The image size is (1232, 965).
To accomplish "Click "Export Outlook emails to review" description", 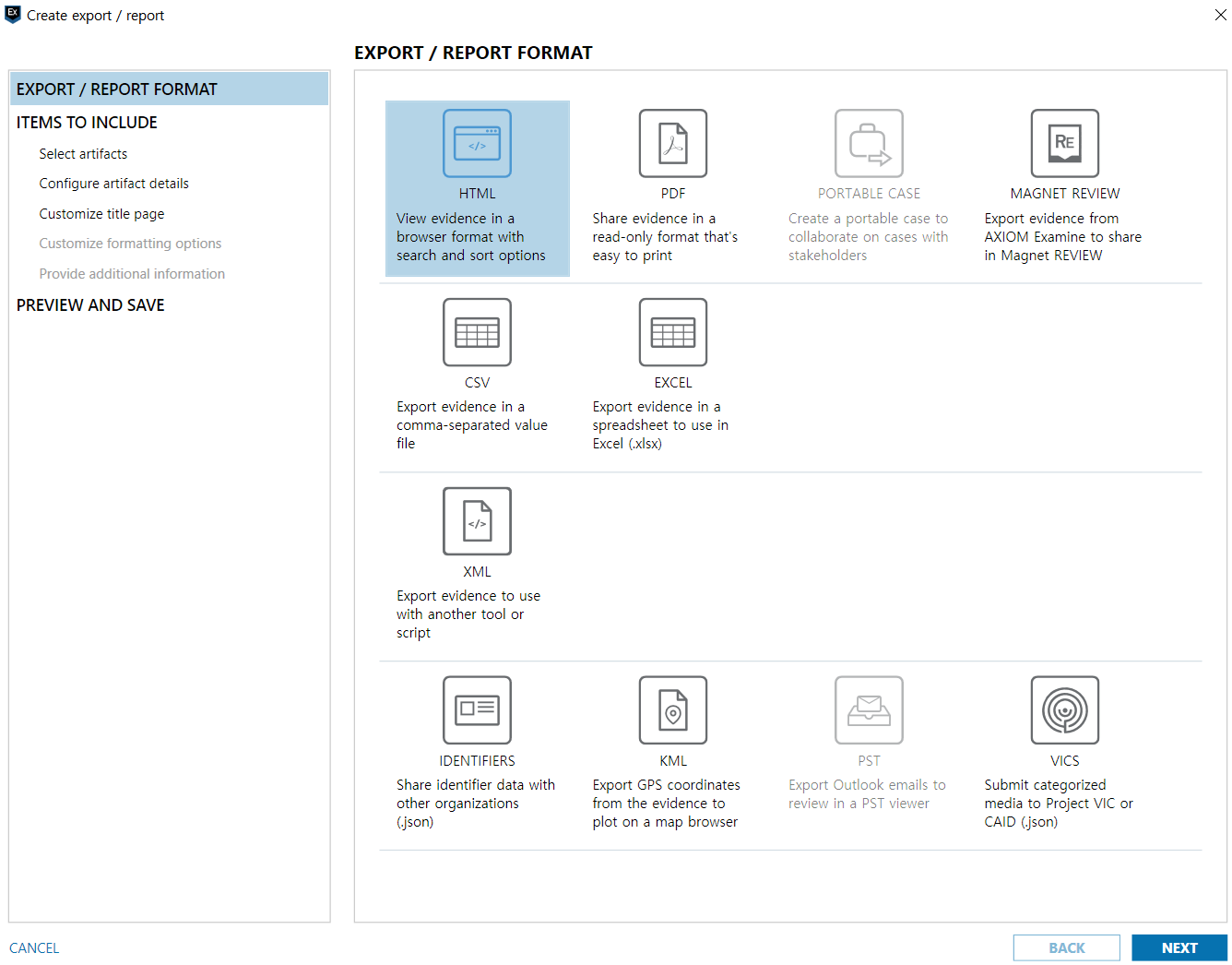I will click(867, 794).
